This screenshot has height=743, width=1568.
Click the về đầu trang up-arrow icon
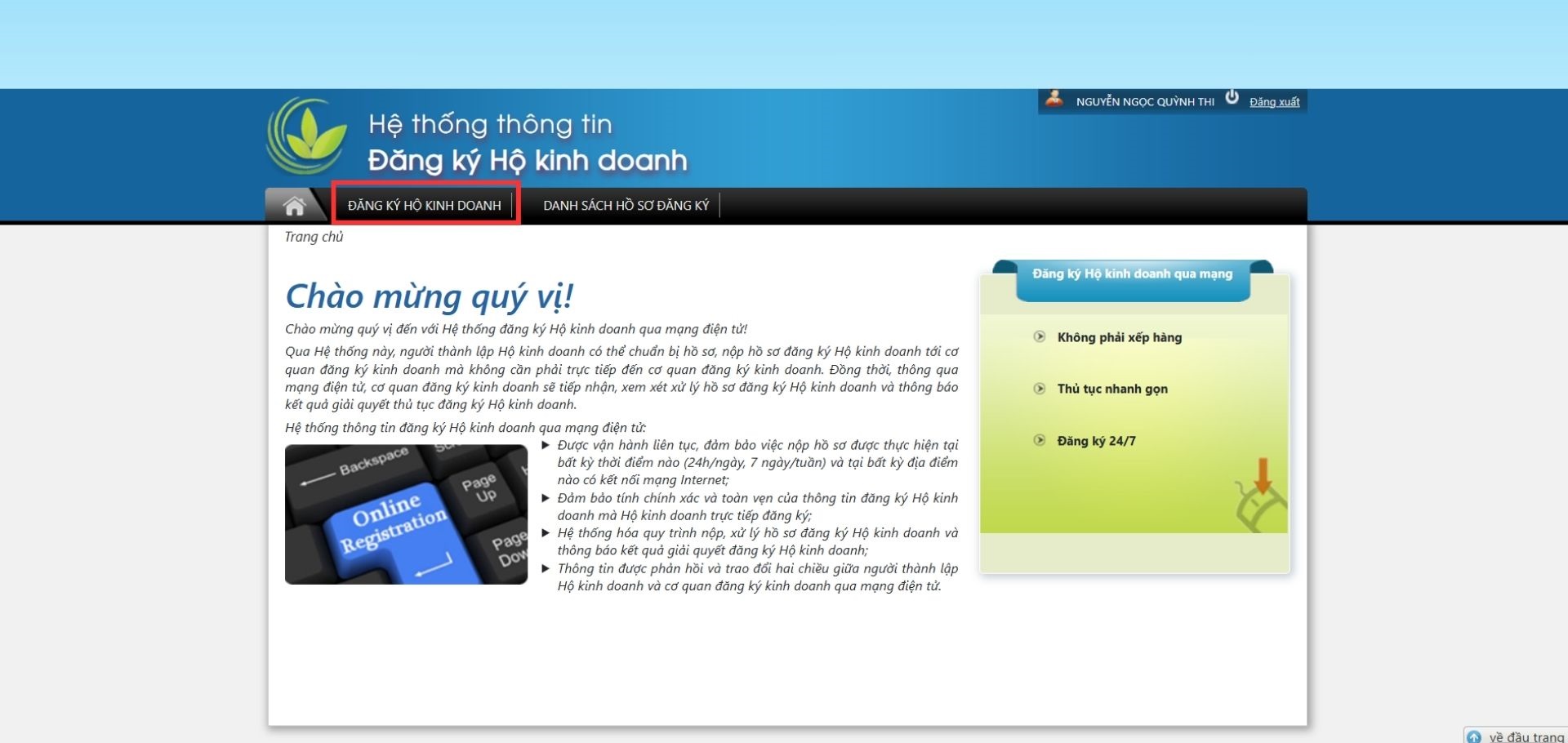pos(1474,736)
